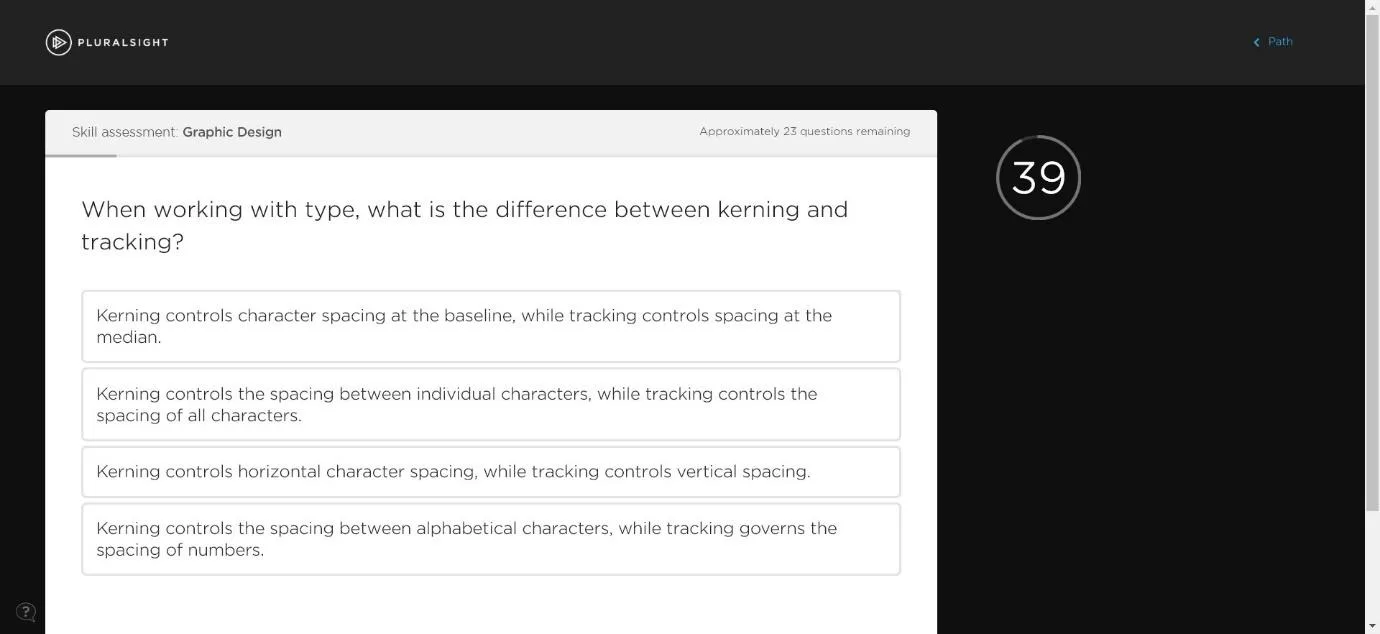
Task: Click the countdown timer circle showing 39
Action: [1039, 177]
